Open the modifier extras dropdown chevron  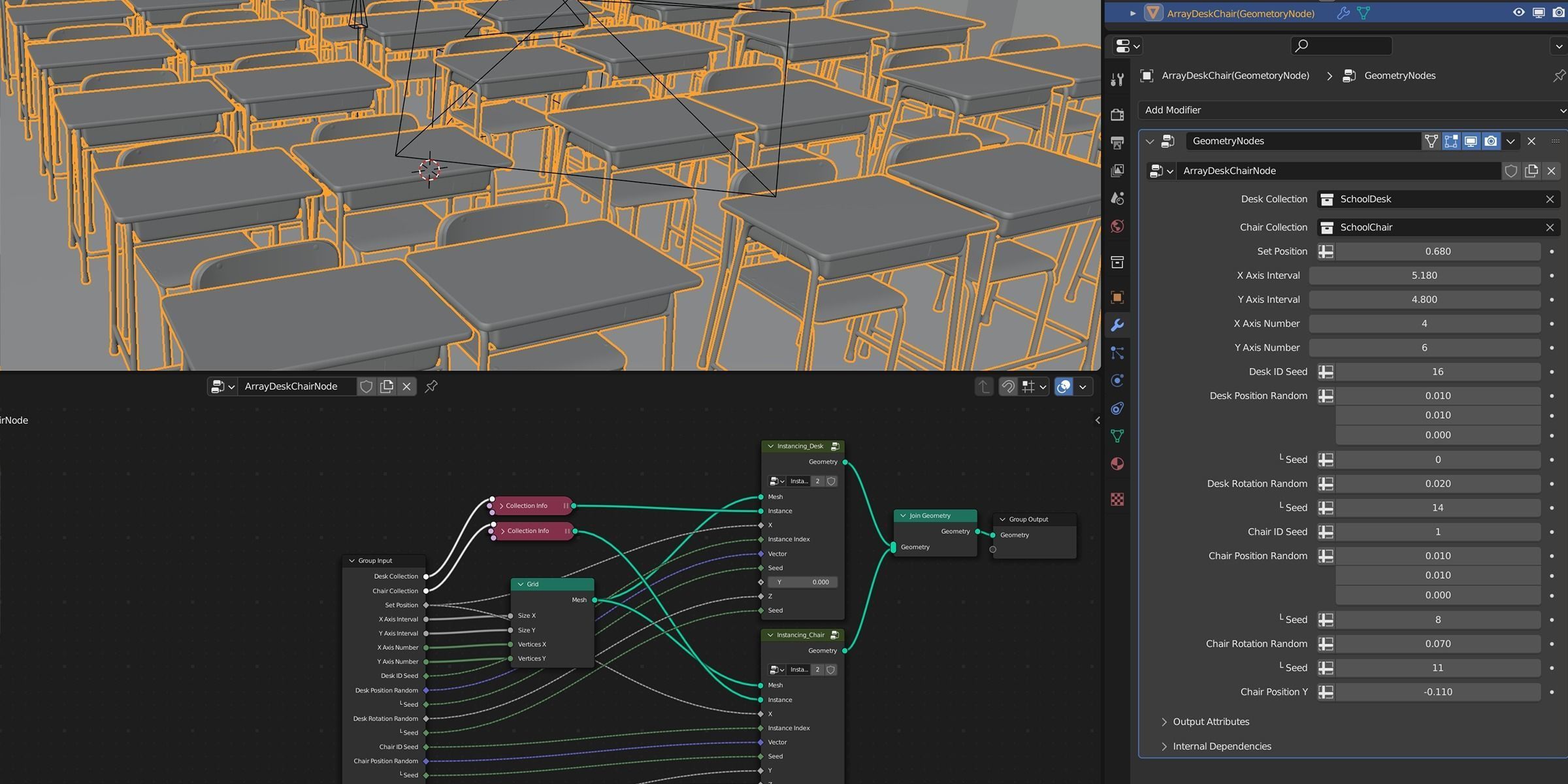[1511, 141]
